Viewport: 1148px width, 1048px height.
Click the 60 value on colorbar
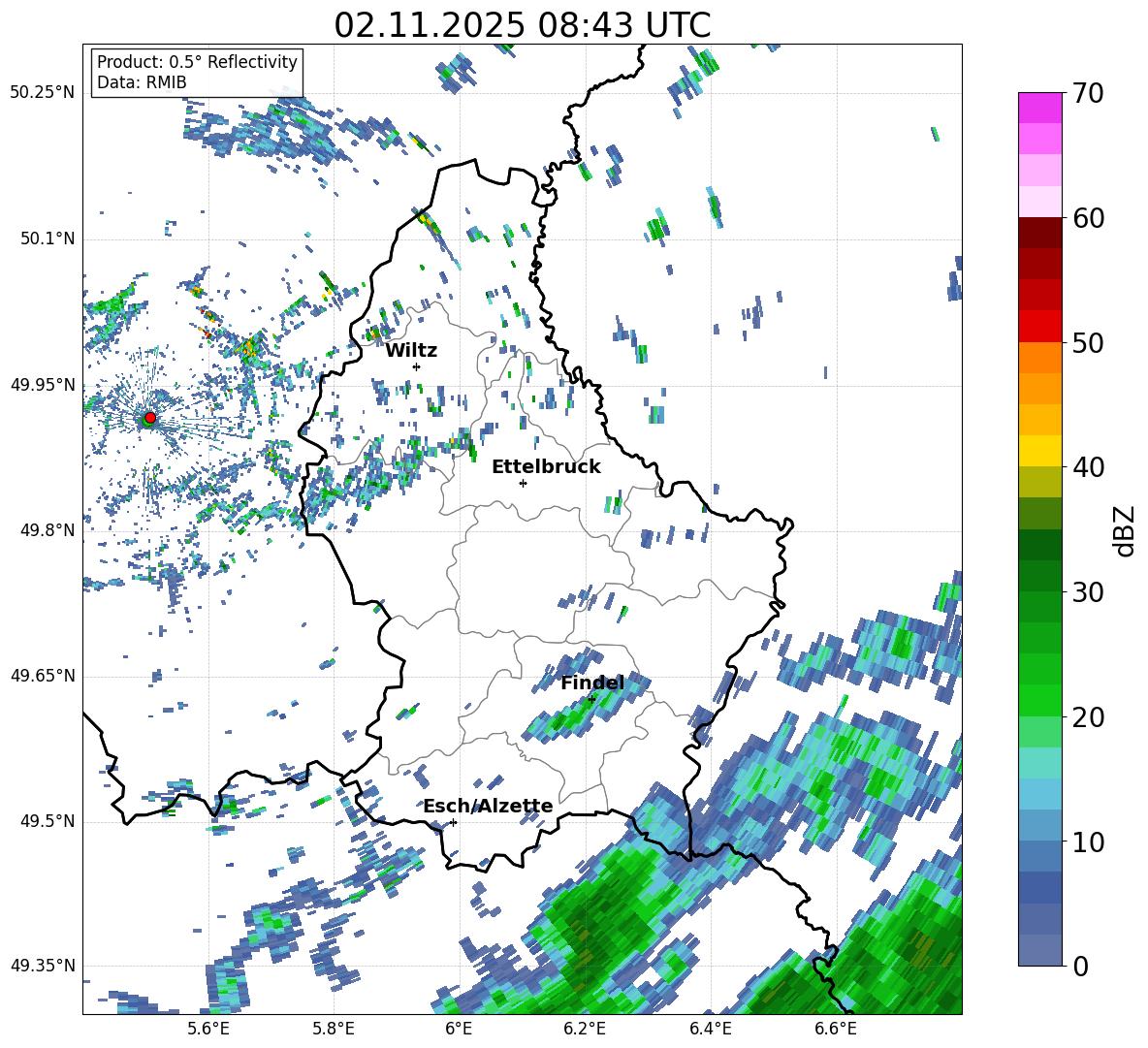(x=1088, y=218)
